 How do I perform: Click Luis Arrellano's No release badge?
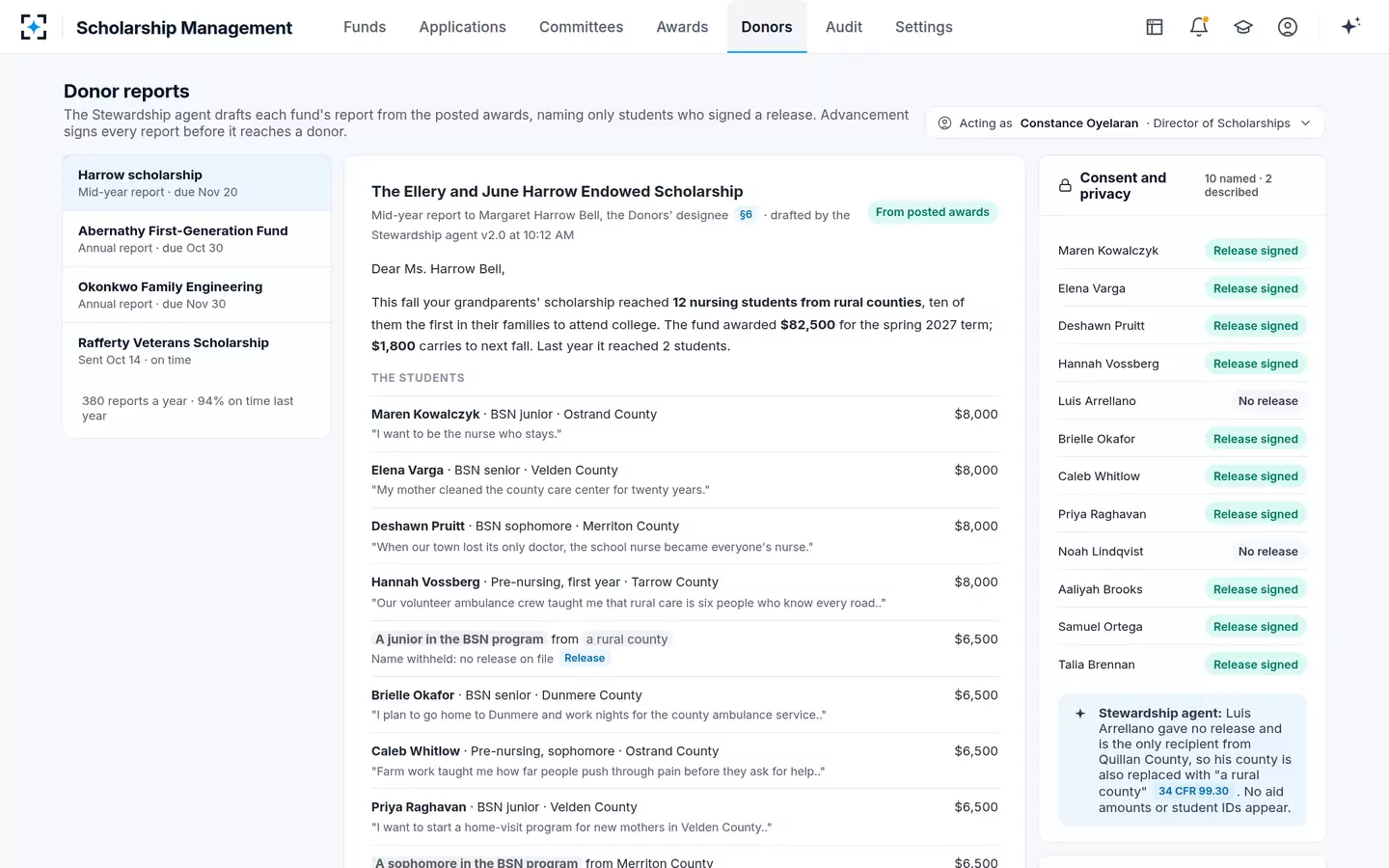coord(1267,401)
